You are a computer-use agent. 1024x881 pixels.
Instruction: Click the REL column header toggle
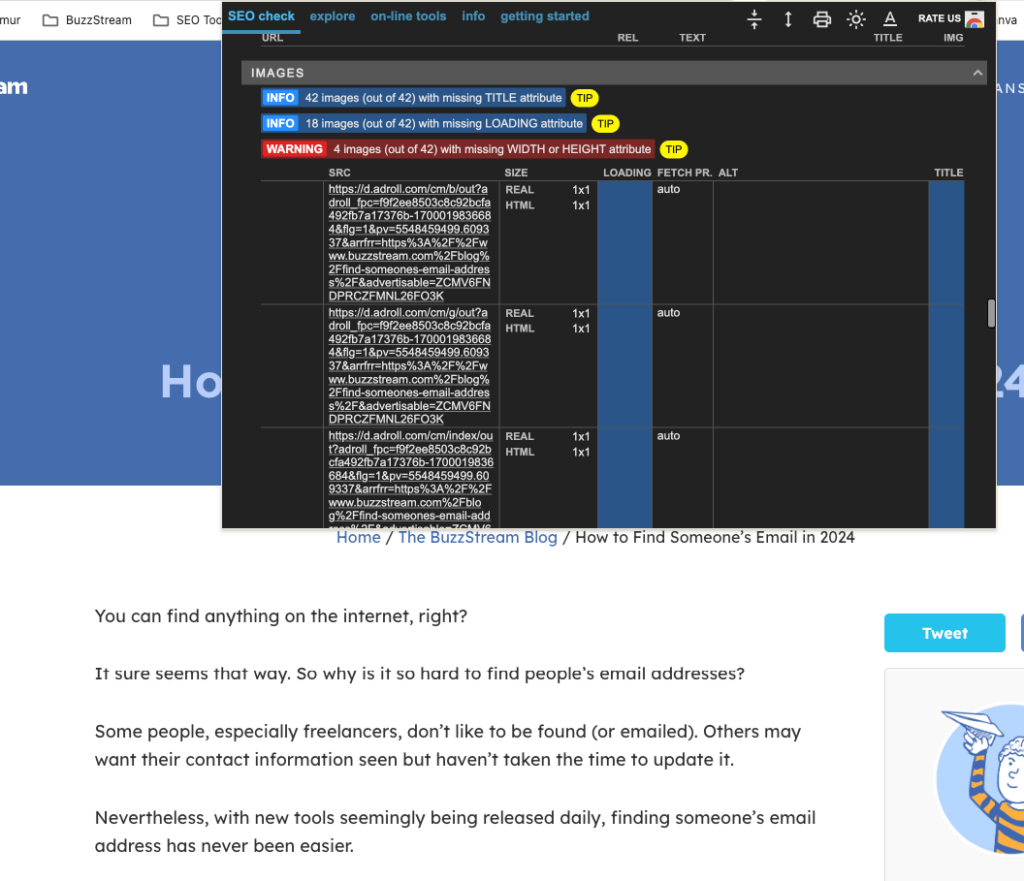pos(627,37)
